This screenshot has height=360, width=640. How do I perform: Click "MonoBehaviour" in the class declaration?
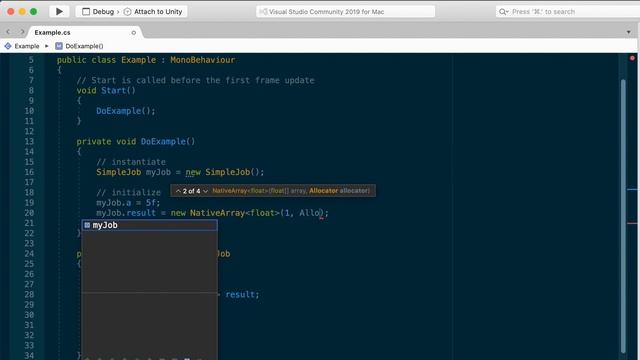[202, 60]
